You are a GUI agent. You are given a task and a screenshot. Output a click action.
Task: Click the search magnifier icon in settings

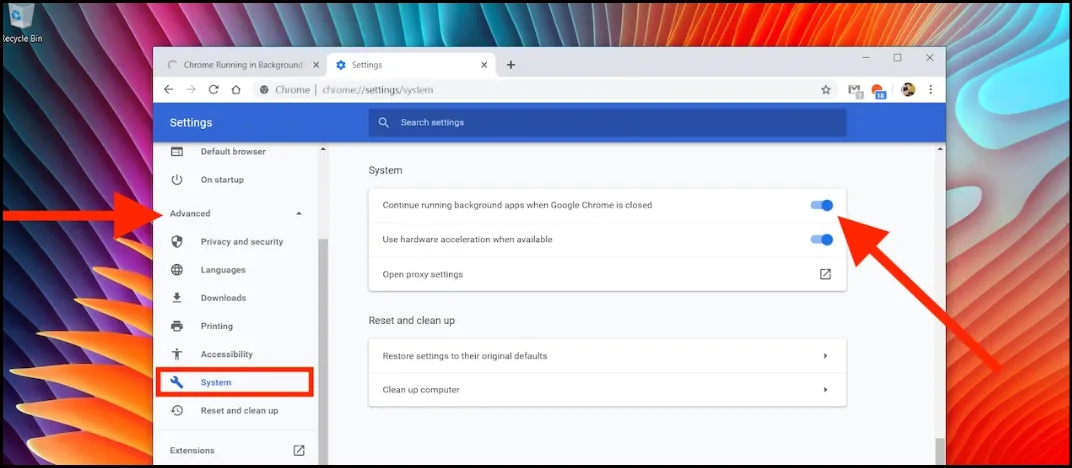(x=384, y=122)
